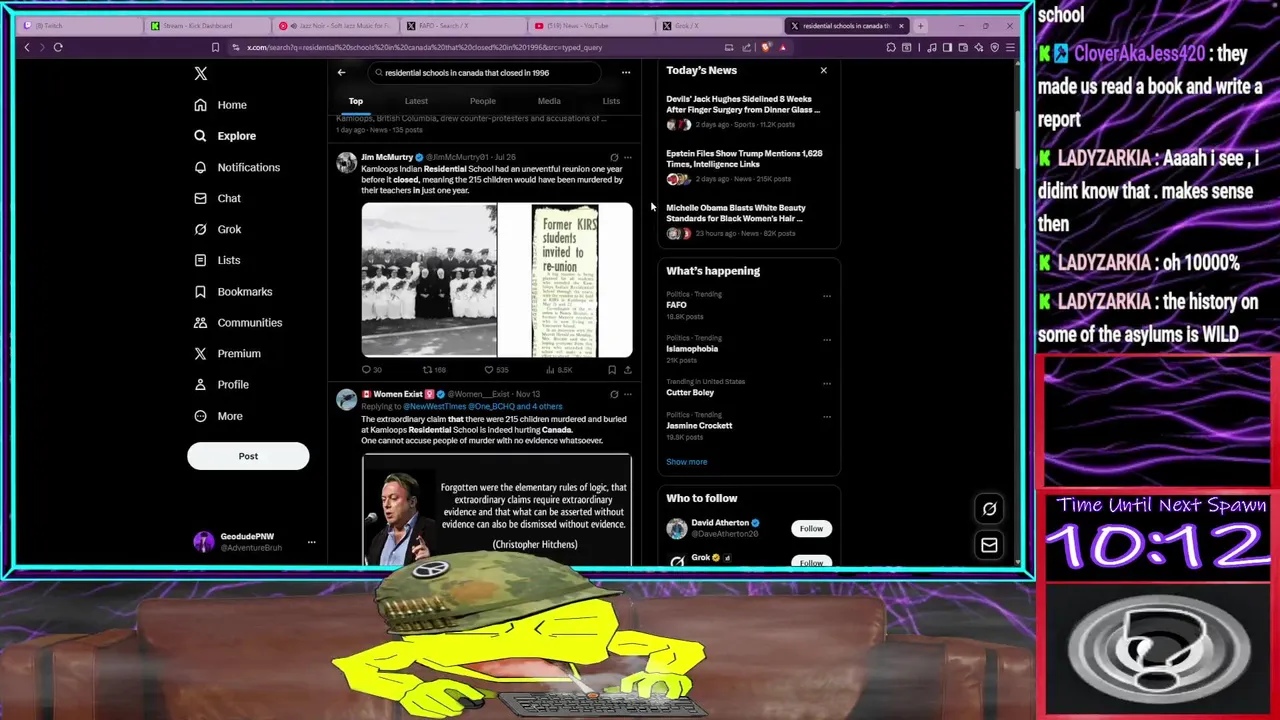Screen dimensions: 1280x720
Task: Switch to the People search tab
Action: pyautogui.click(x=482, y=101)
